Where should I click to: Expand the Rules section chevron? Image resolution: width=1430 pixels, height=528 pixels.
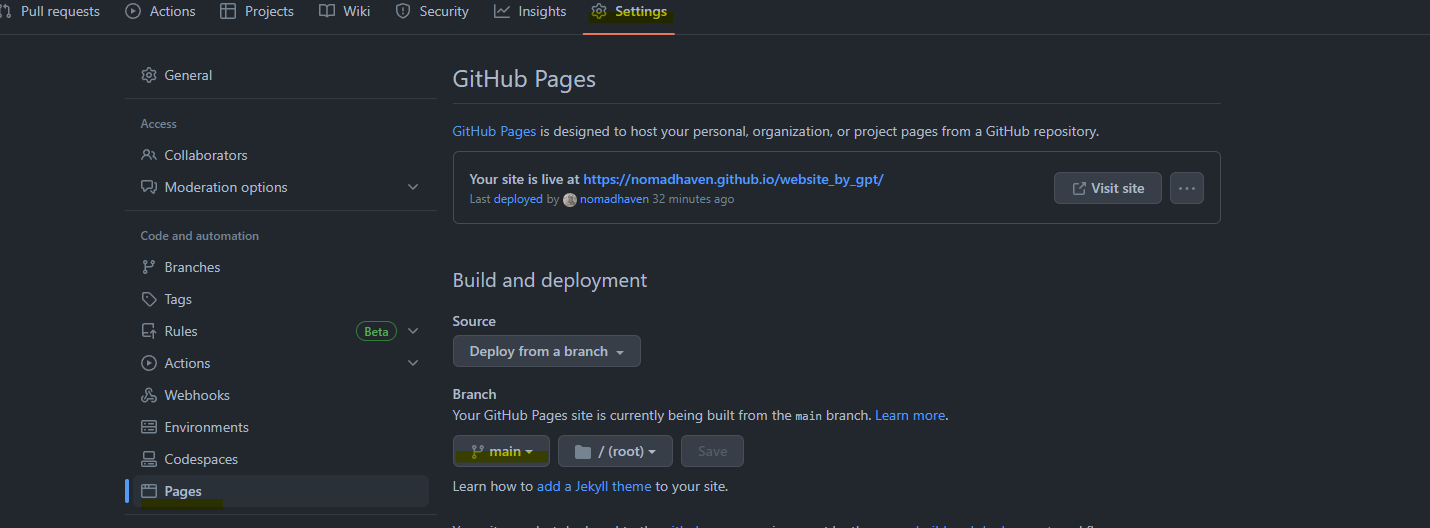click(413, 331)
